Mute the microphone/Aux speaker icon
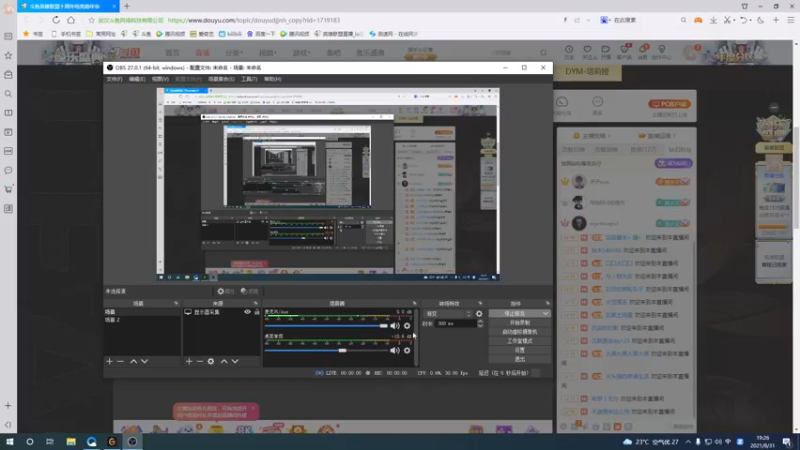The width and height of the screenshot is (800, 450). [x=395, y=326]
